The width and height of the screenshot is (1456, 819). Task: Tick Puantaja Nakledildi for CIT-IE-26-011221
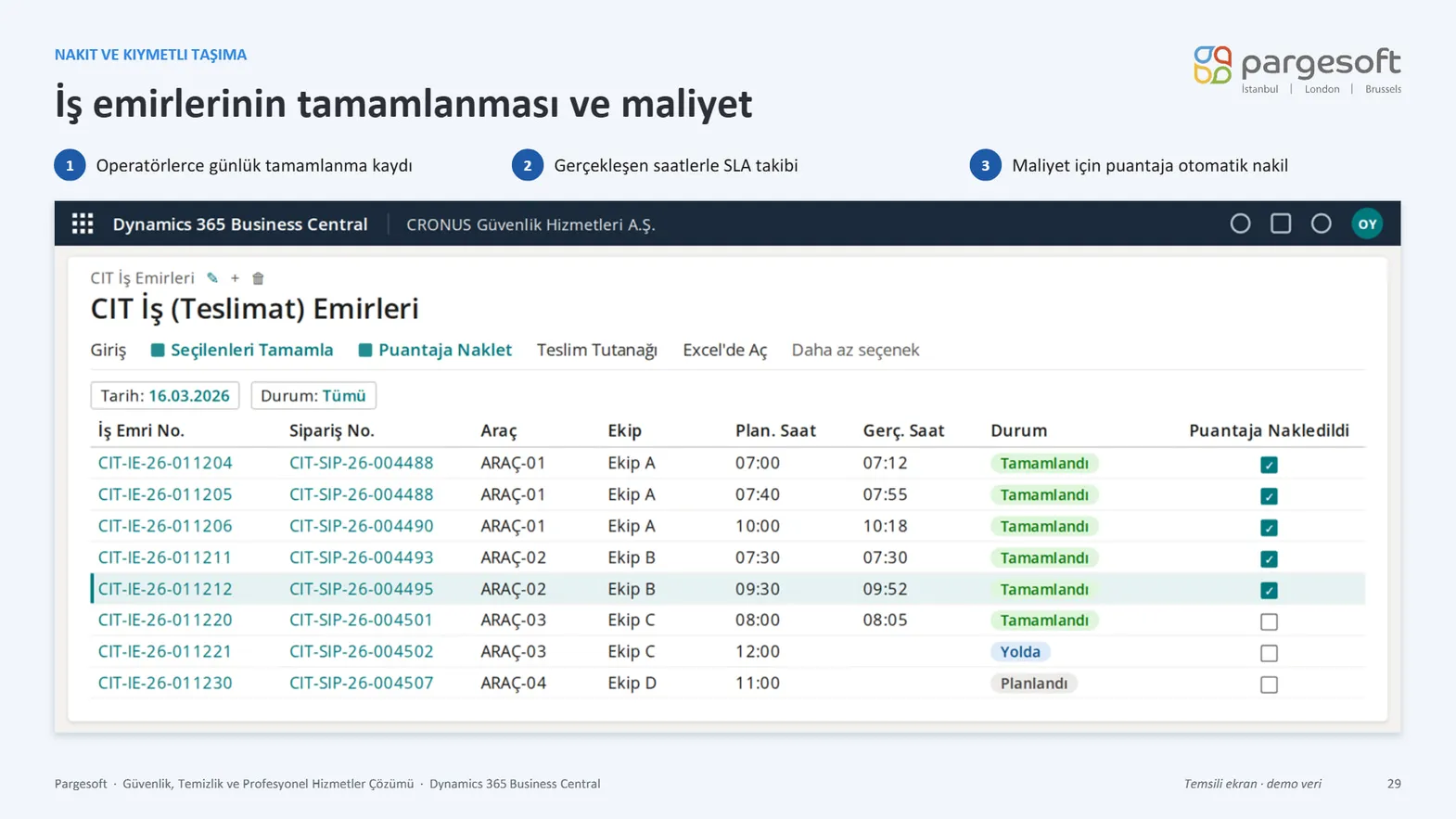click(1269, 653)
